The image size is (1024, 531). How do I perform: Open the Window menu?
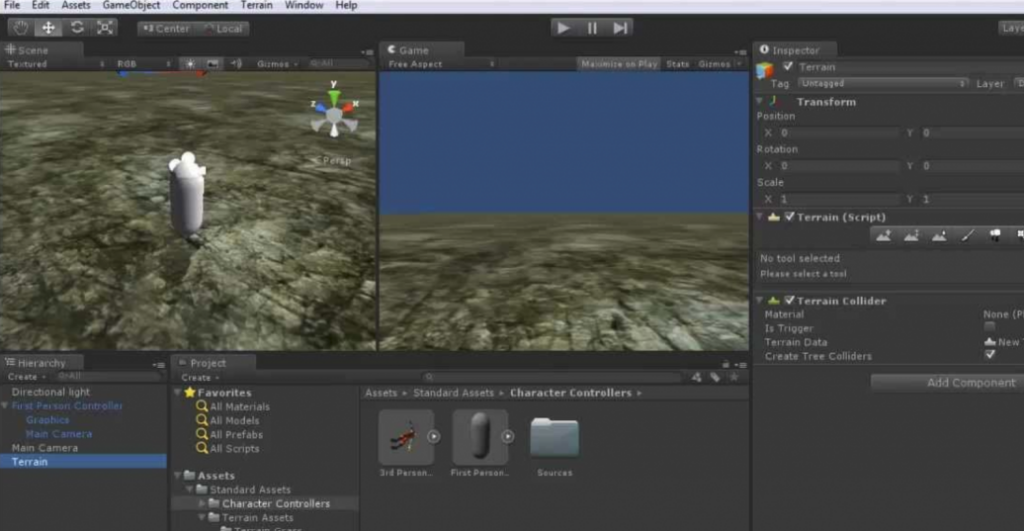(x=304, y=5)
